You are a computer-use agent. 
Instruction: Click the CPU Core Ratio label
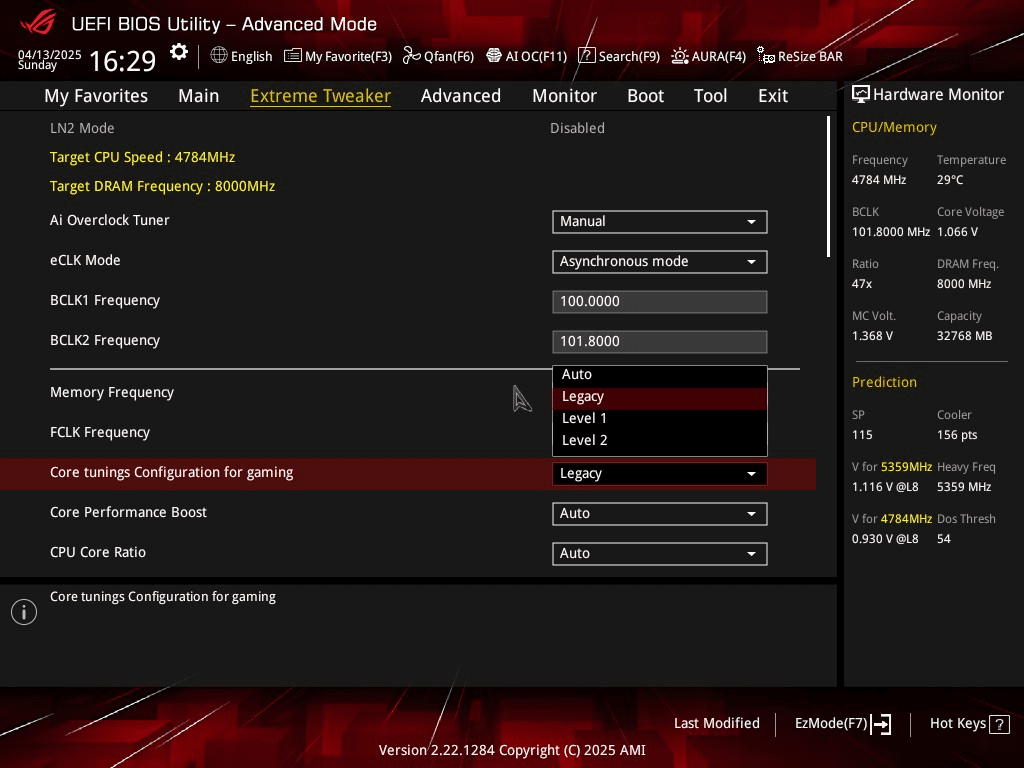click(x=98, y=552)
